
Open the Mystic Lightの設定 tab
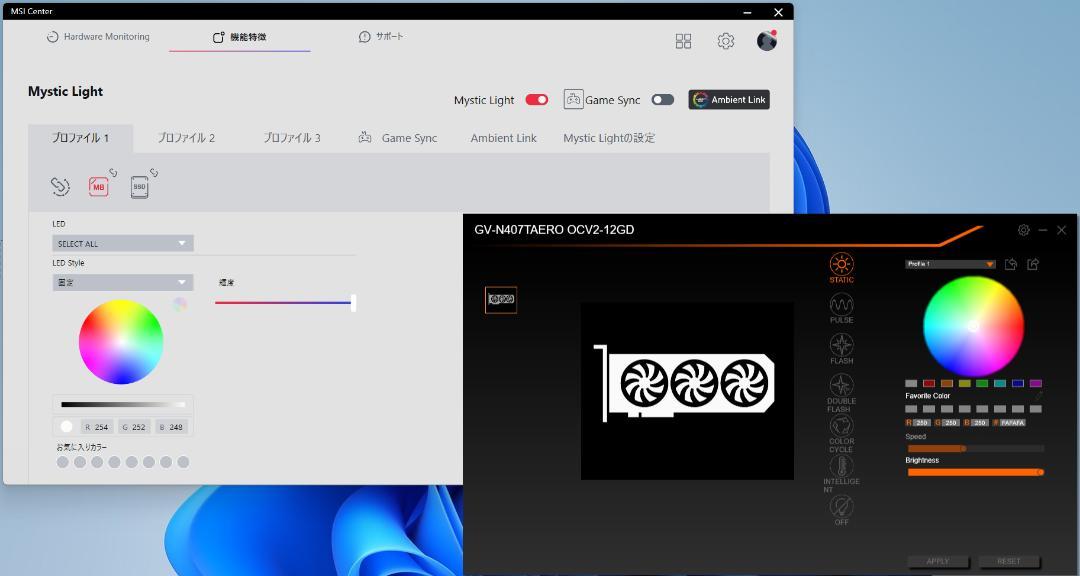[x=609, y=138]
